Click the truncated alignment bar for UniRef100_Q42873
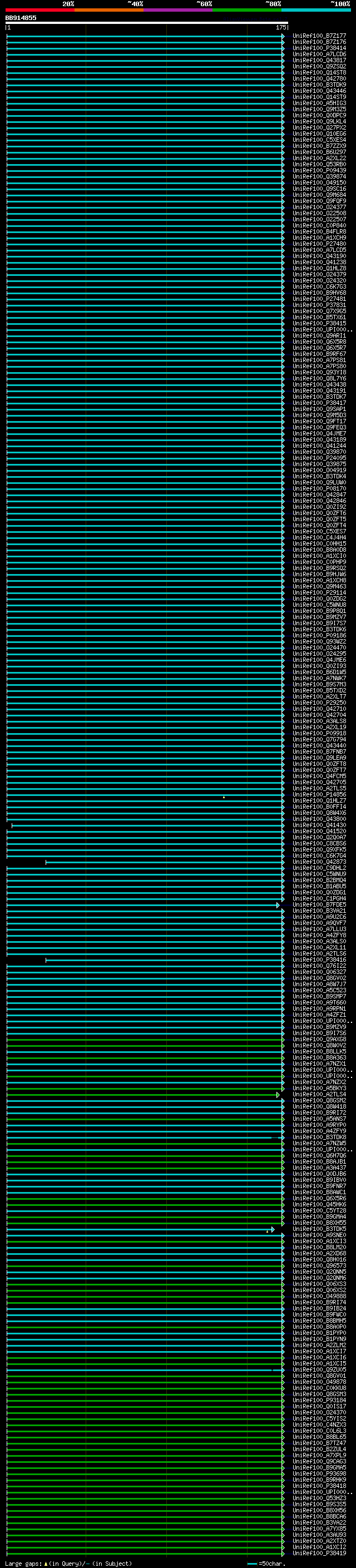 [x=165, y=862]
